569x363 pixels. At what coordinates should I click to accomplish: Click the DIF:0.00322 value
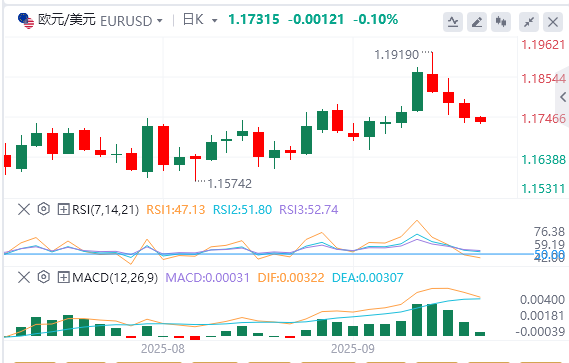(291, 278)
